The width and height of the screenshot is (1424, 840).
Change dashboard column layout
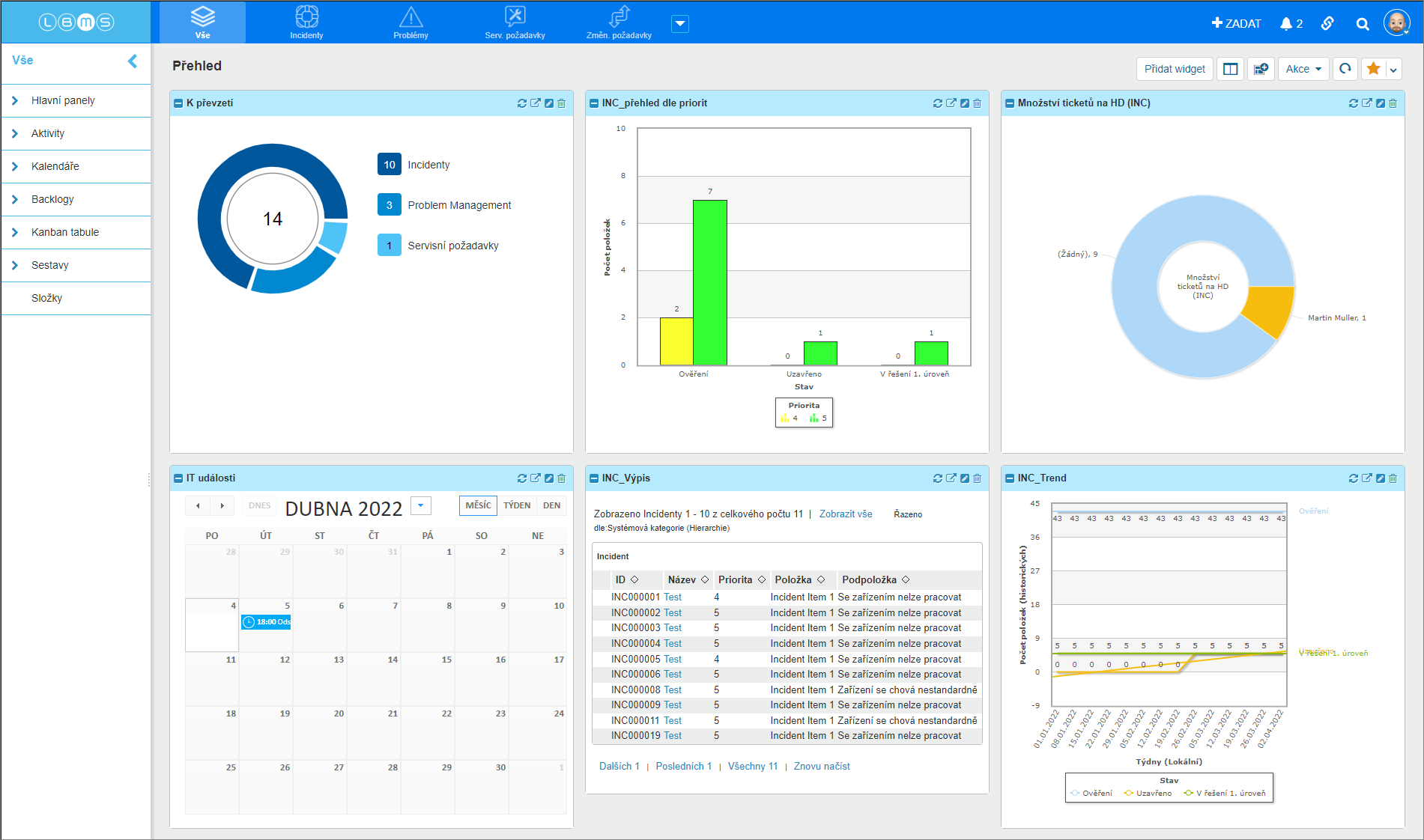tap(1231, 69)
